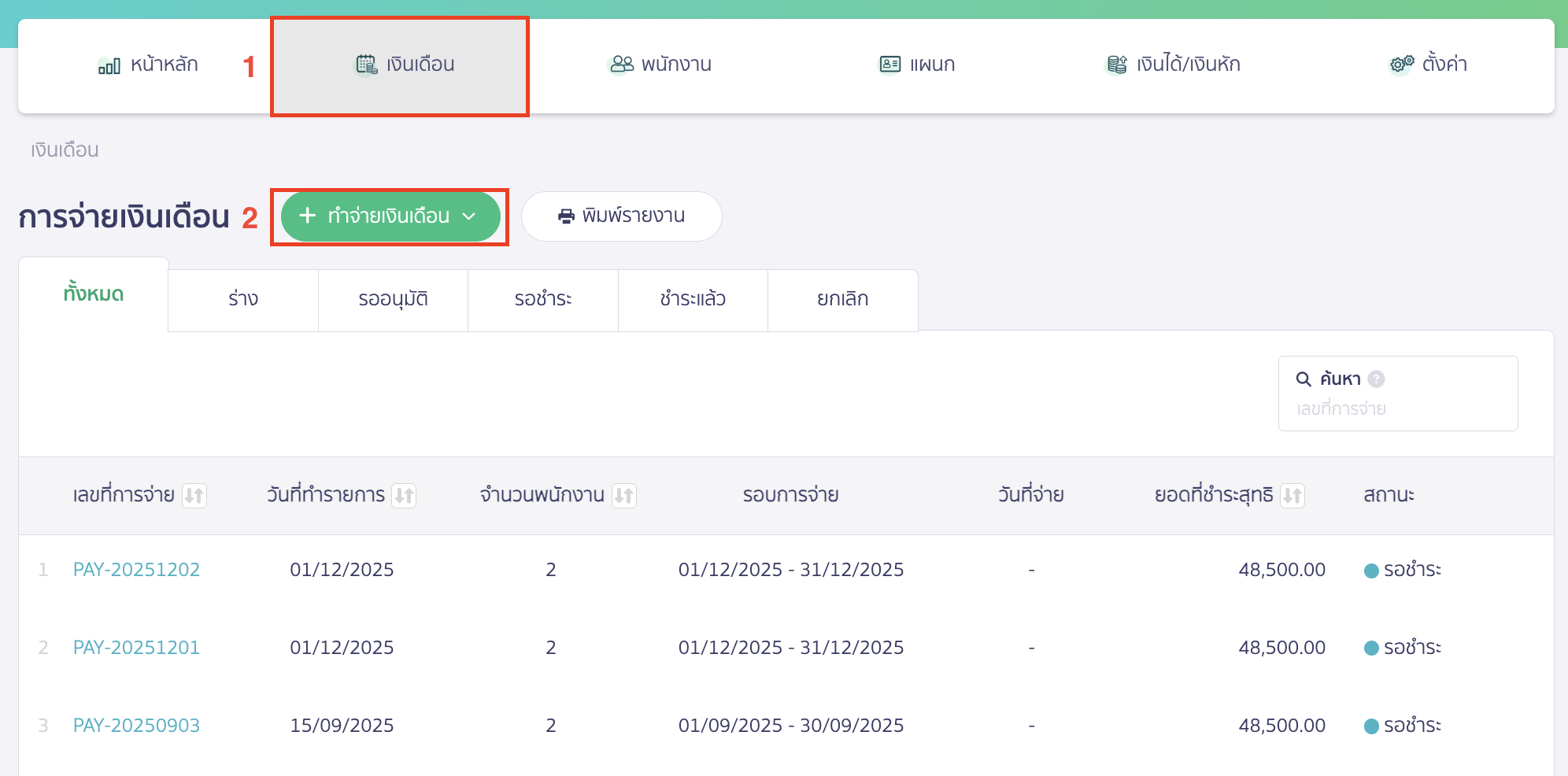Click the ID card icon for แผนก
Image resolution: width=1568 pixels, height=776 pixels.
pyautogui.click(x=889, y=64)
